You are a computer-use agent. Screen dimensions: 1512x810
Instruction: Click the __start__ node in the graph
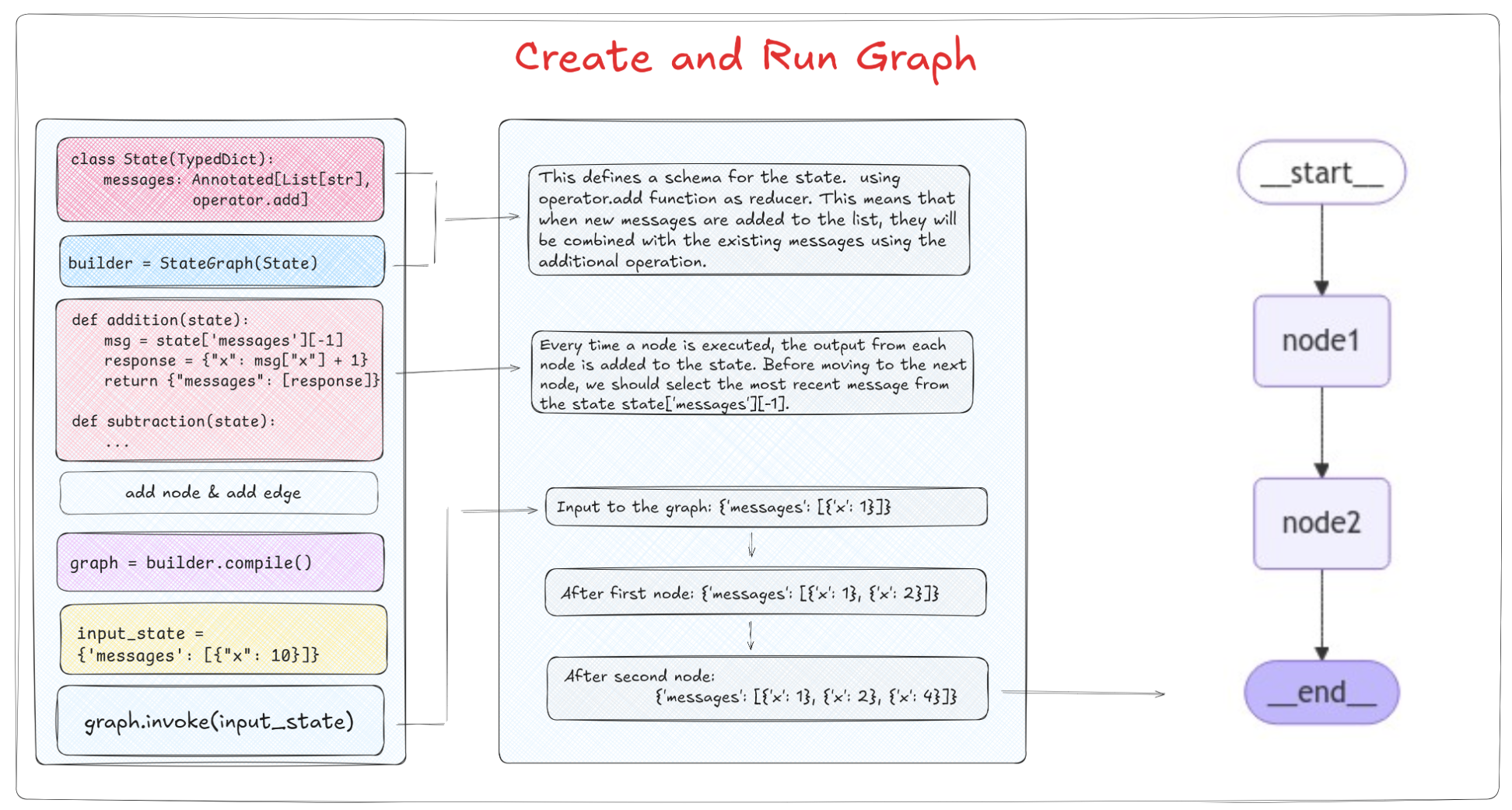(1321, 173)
